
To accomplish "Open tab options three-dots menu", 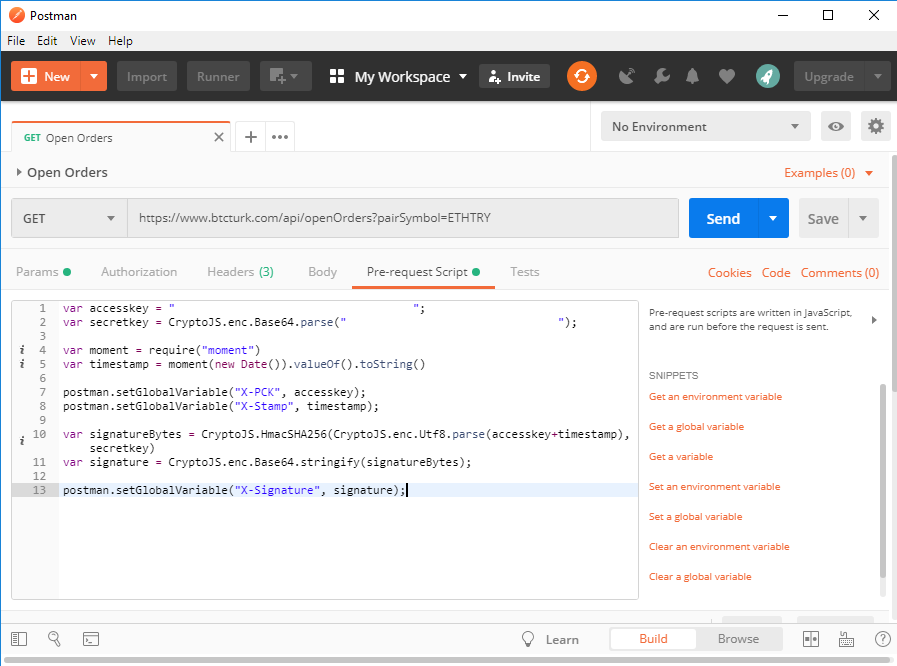I will click(x=280, y=137).
